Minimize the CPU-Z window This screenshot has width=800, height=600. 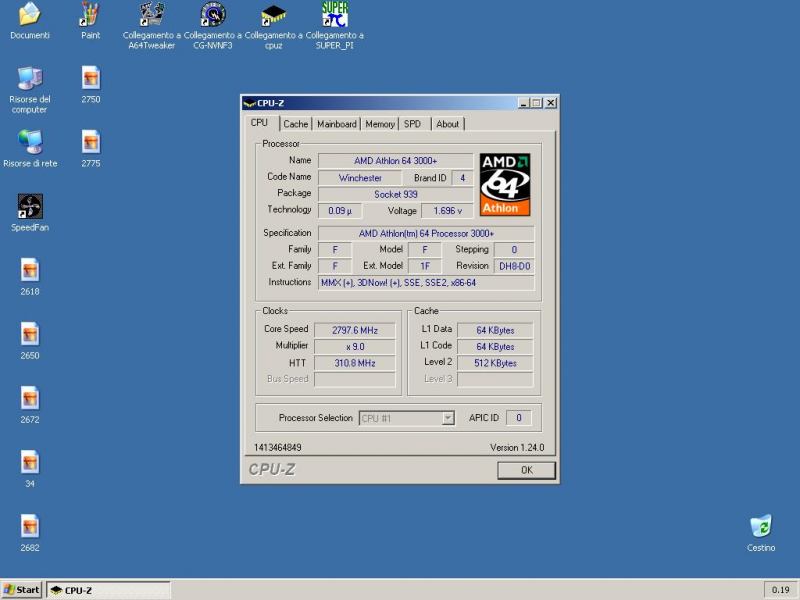[x=523, y=103]
